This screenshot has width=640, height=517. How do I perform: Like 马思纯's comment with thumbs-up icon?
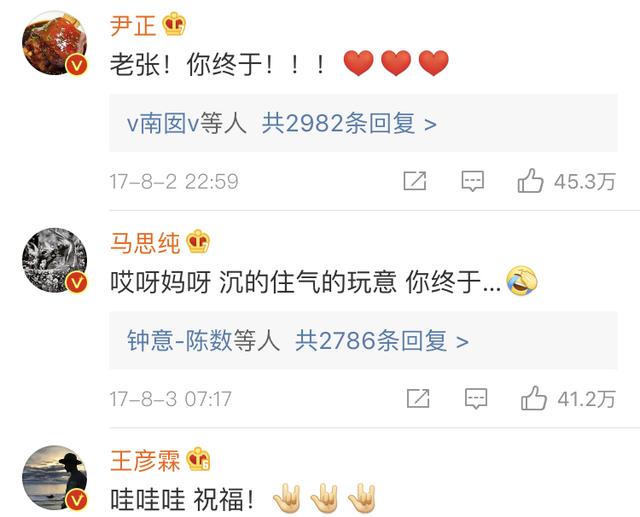(x=533, y=397)
